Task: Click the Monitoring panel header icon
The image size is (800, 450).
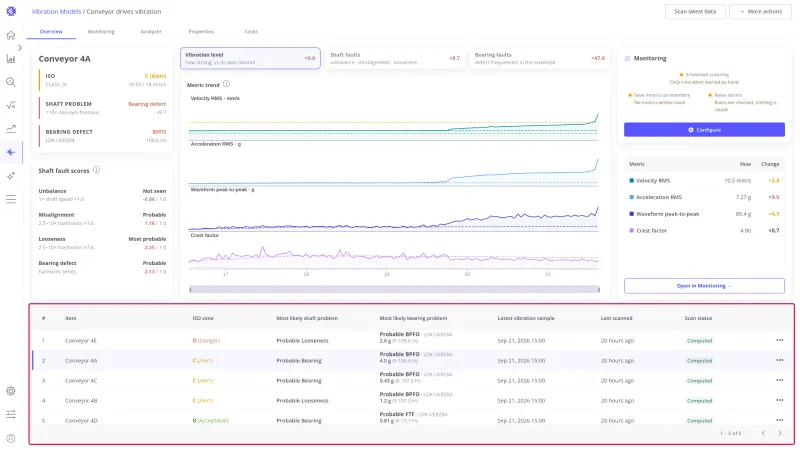Action: pos(627,59)
